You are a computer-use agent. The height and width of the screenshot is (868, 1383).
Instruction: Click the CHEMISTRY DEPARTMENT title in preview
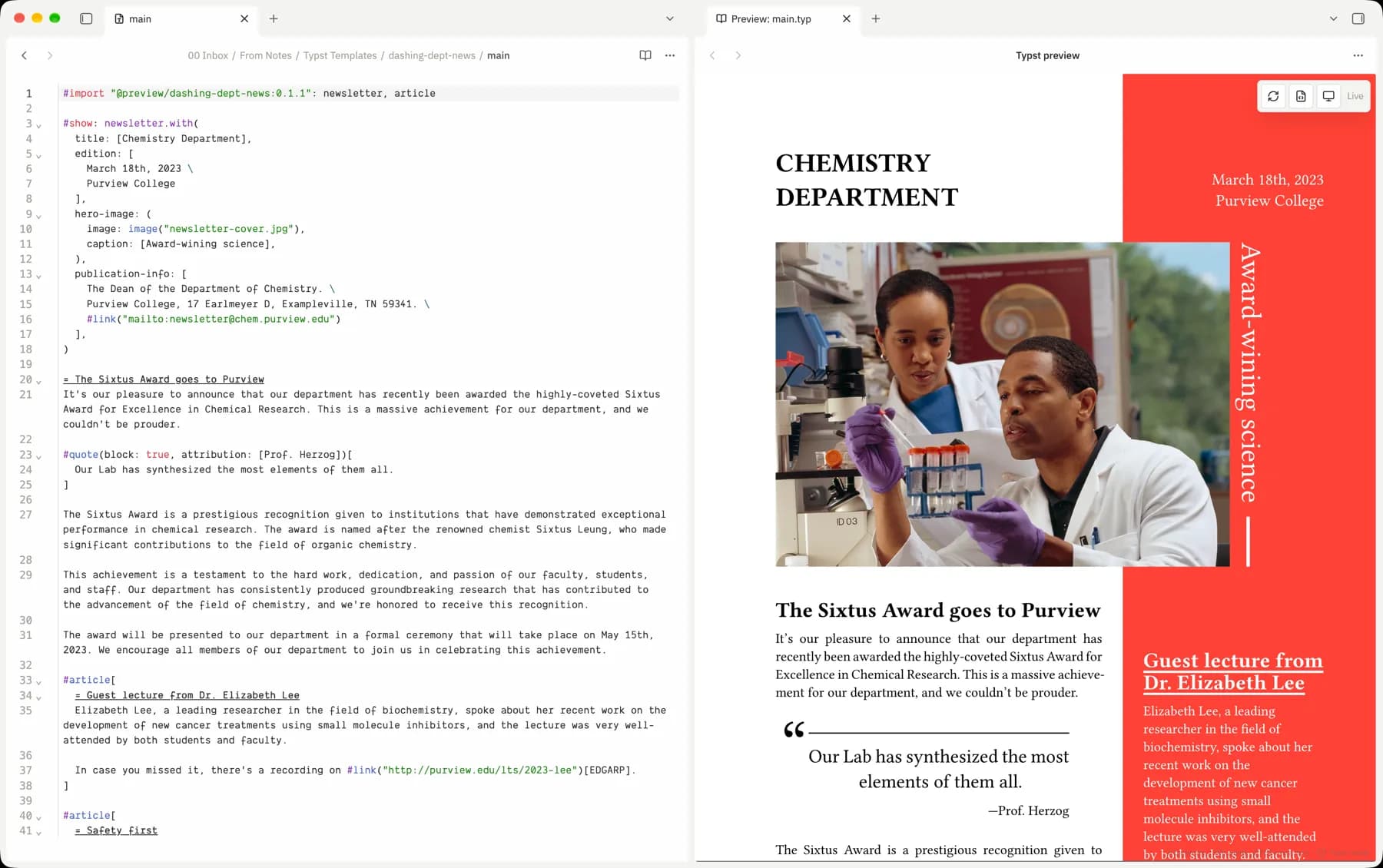click(x=867, y=180)
